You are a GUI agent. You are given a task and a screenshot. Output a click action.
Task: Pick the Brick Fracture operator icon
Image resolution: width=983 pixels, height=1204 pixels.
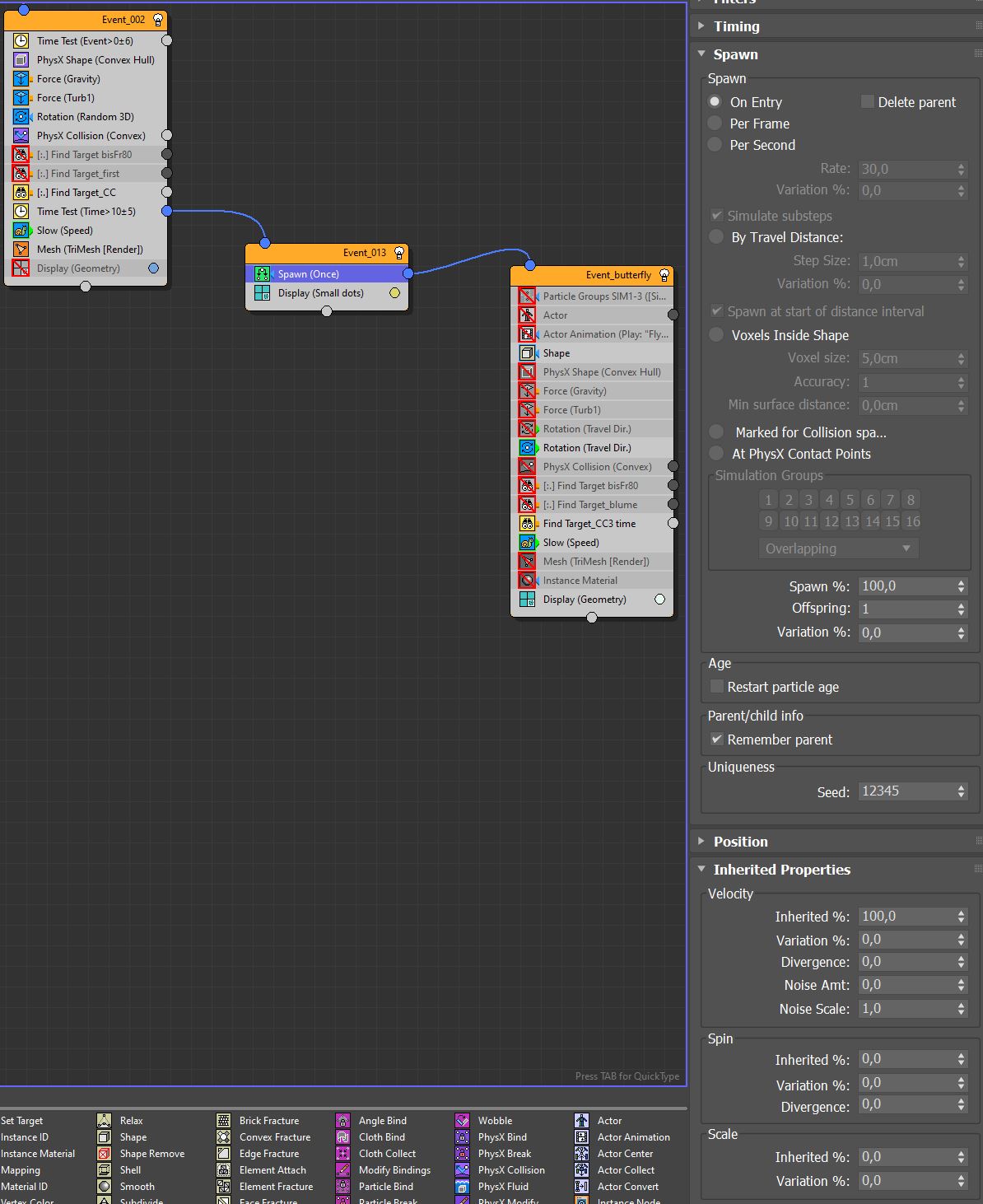223,1121
